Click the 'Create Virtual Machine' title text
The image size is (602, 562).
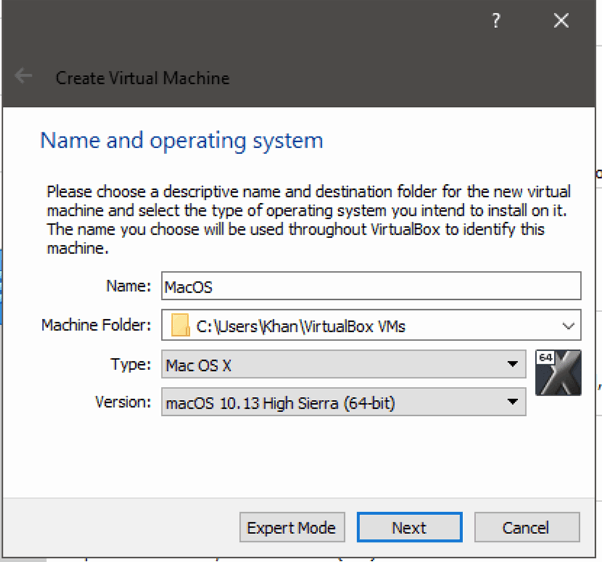[142, 77]
